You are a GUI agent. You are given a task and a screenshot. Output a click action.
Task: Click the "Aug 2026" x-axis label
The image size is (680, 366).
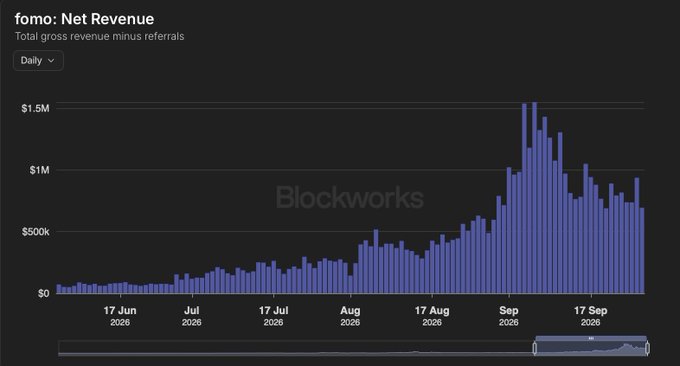click(x=350, y=316)
